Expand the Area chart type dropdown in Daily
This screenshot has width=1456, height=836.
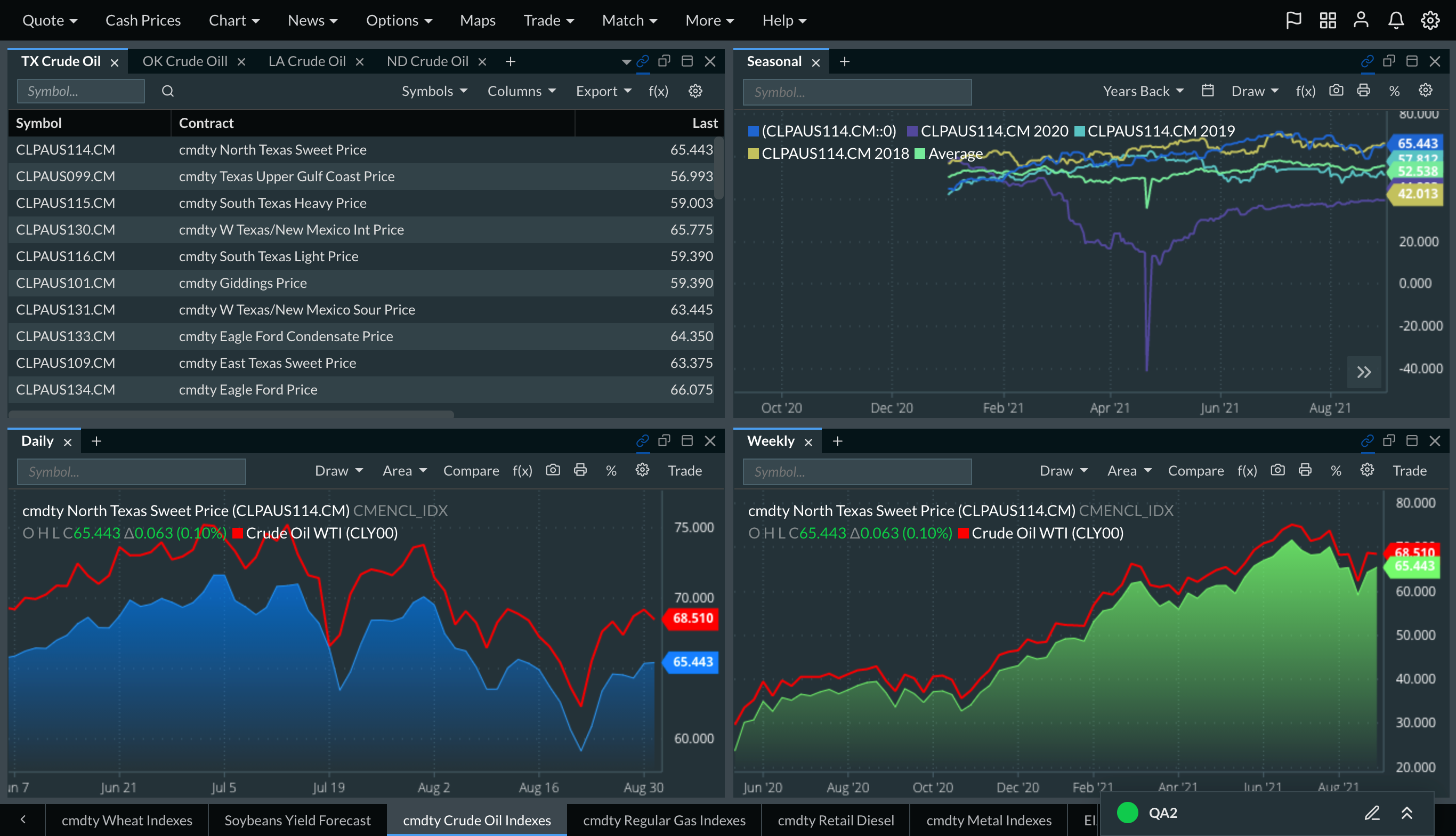tap(405, 471)
